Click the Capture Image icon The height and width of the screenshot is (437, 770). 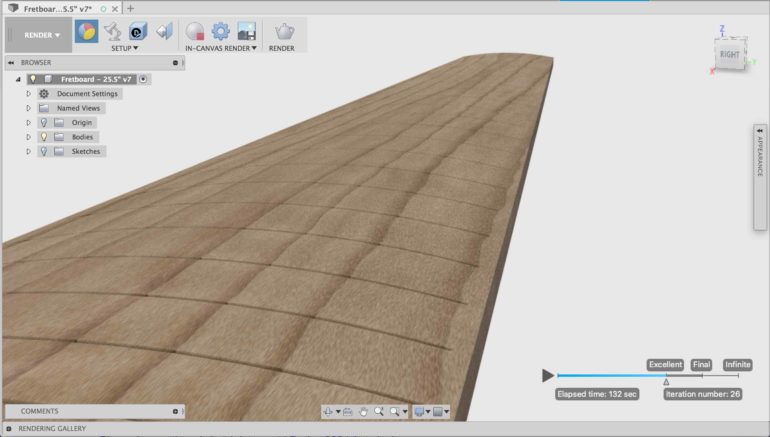(x=246, y=31)
